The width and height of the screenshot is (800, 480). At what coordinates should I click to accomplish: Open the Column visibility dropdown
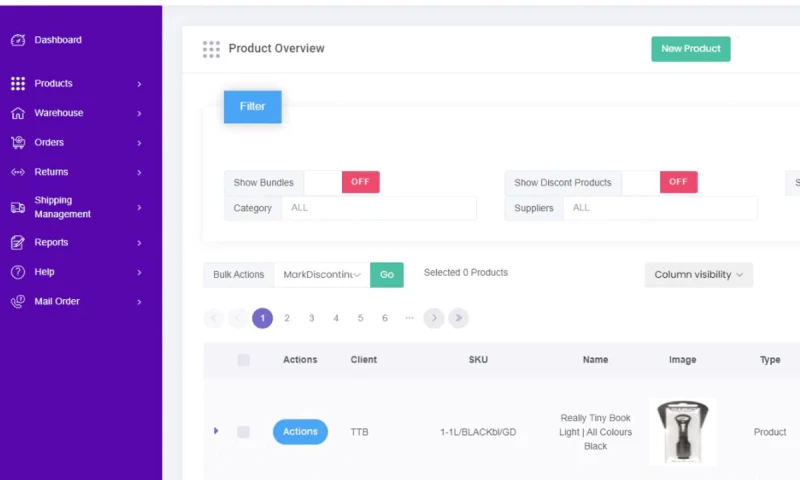click(x=698, y=274)
